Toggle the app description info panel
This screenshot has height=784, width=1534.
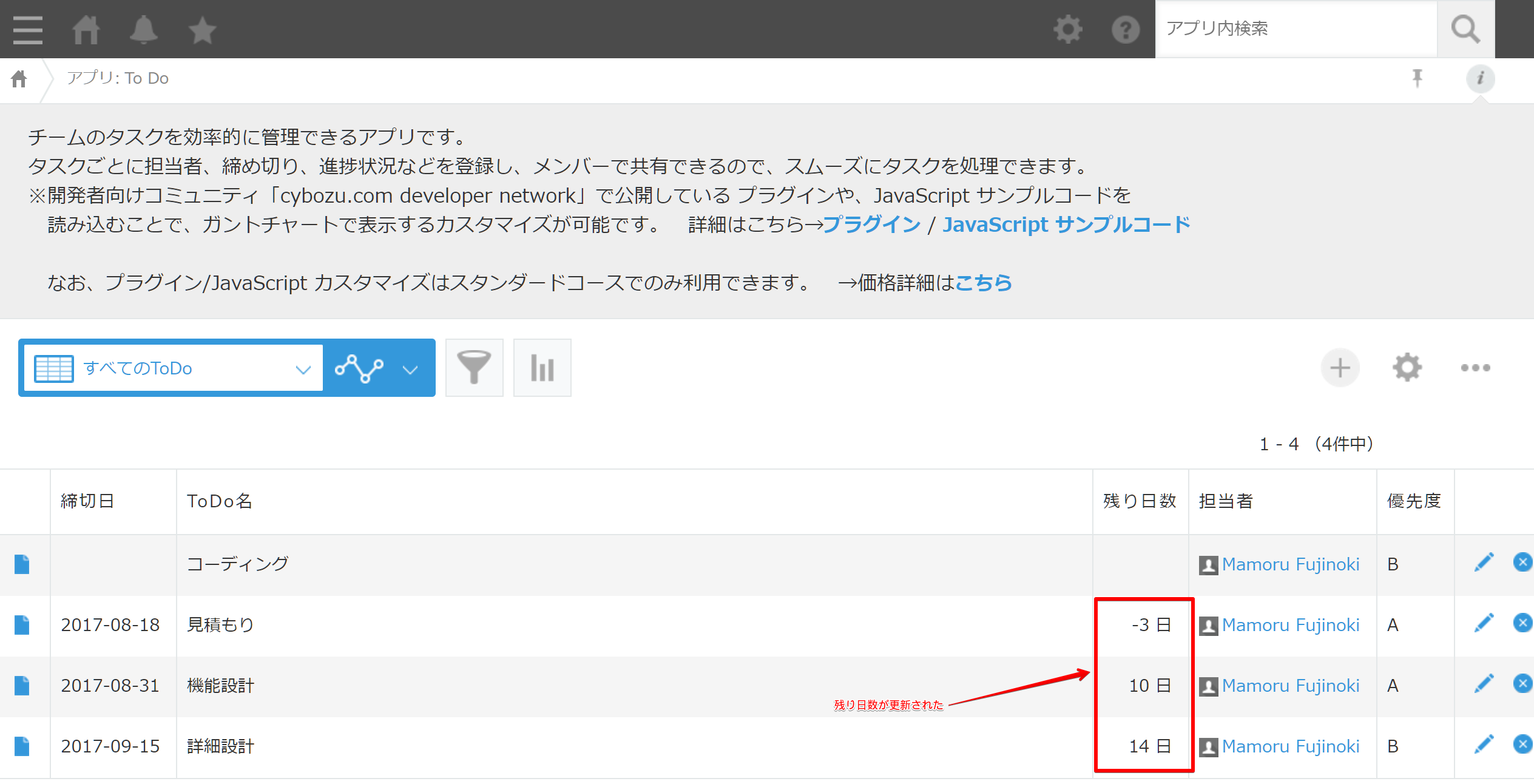coord(1481,78)
